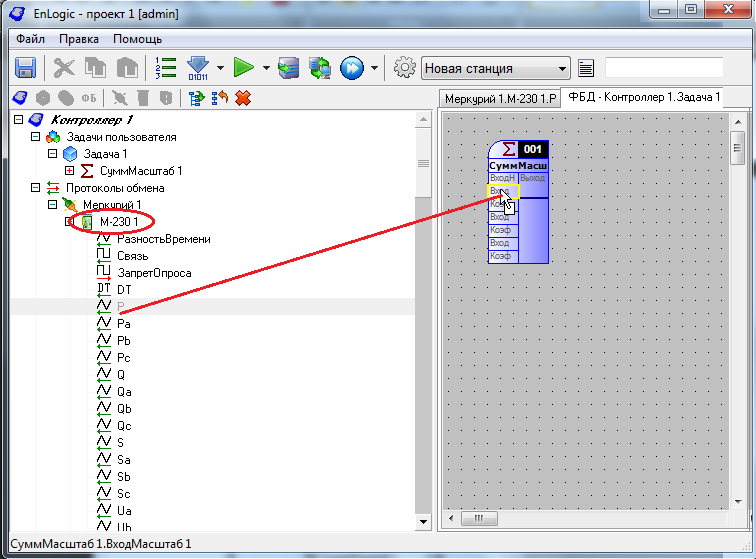Select the DT item in tree
The width and height of the screenshot is (756, 559).
click(x=124, y=289)
